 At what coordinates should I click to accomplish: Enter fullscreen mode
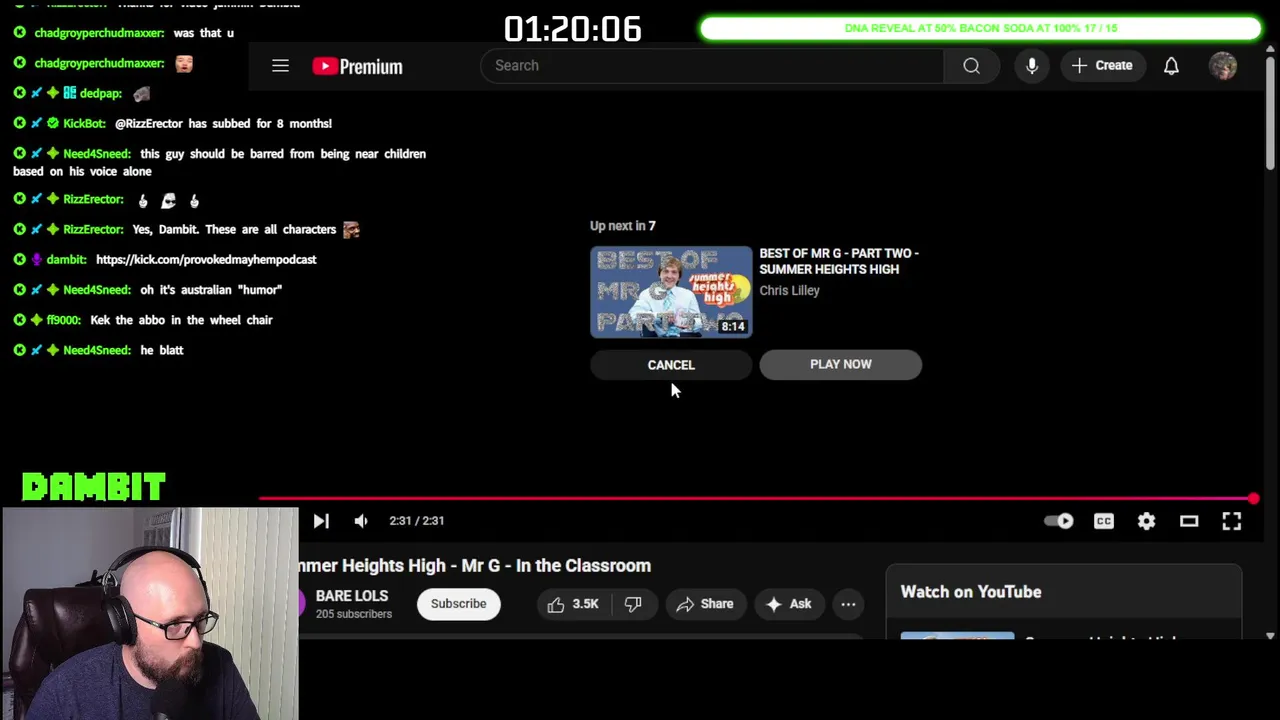pyautogui.click(x=1232, y=521)
